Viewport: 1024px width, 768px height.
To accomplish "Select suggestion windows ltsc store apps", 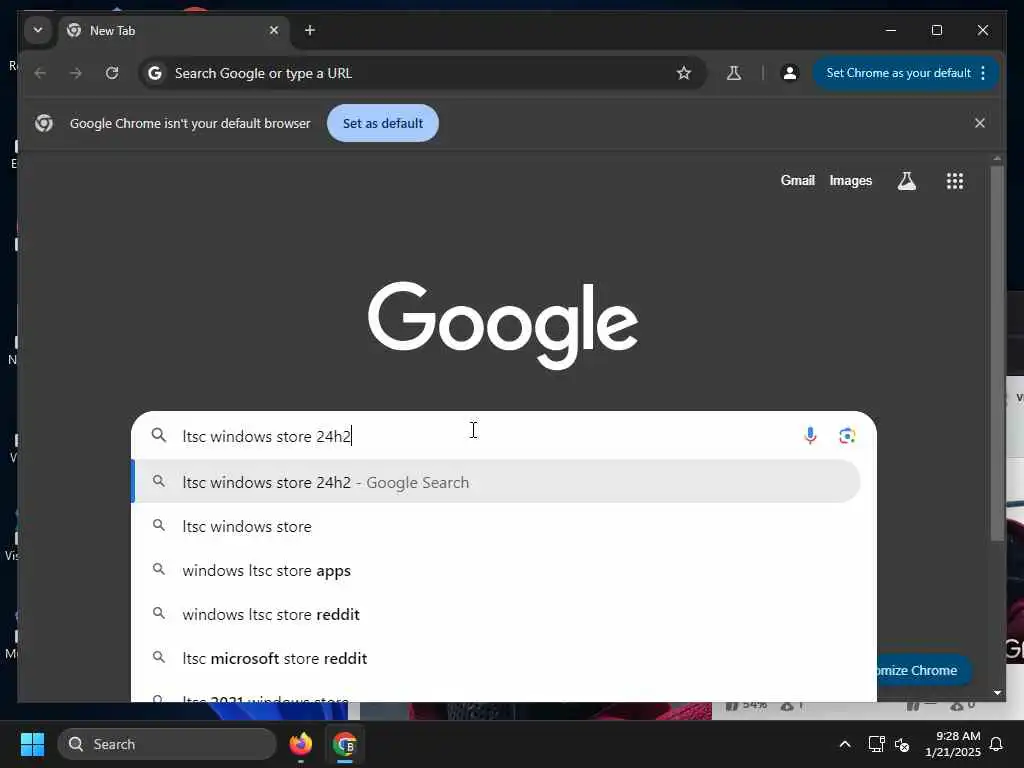I will pos(496,570).
